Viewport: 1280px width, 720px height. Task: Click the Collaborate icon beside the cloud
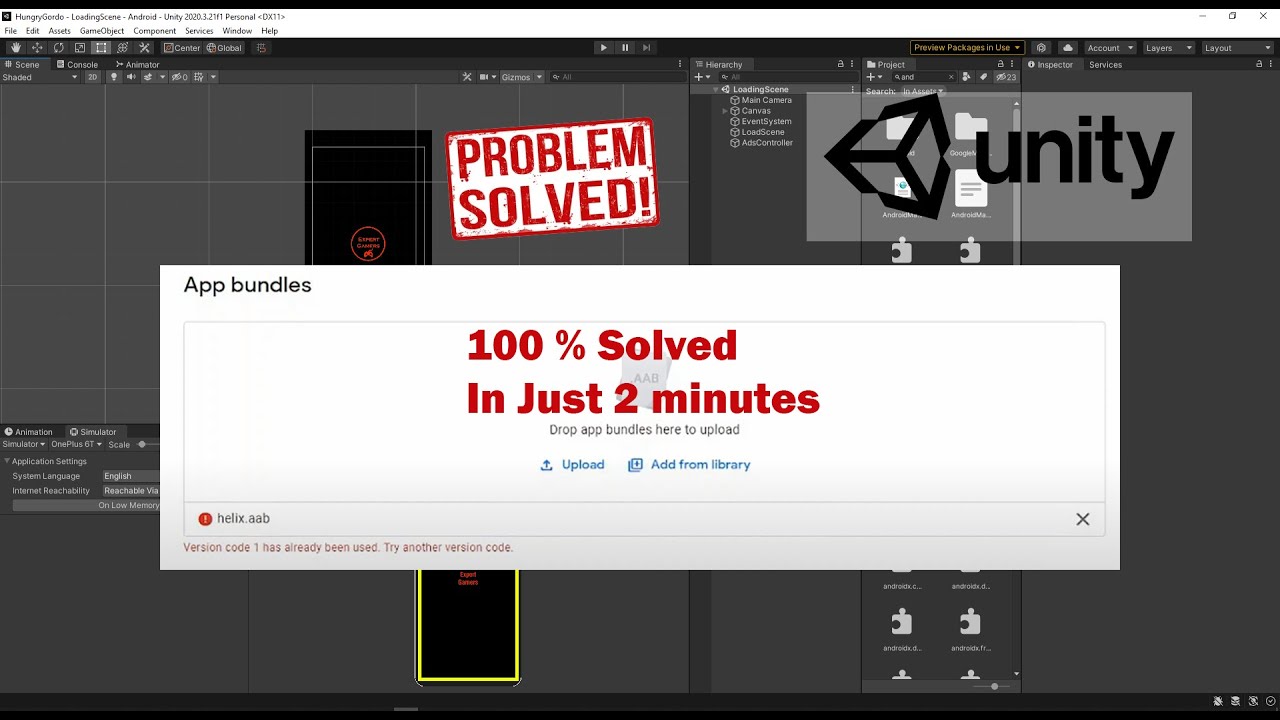pos(1042,48)
